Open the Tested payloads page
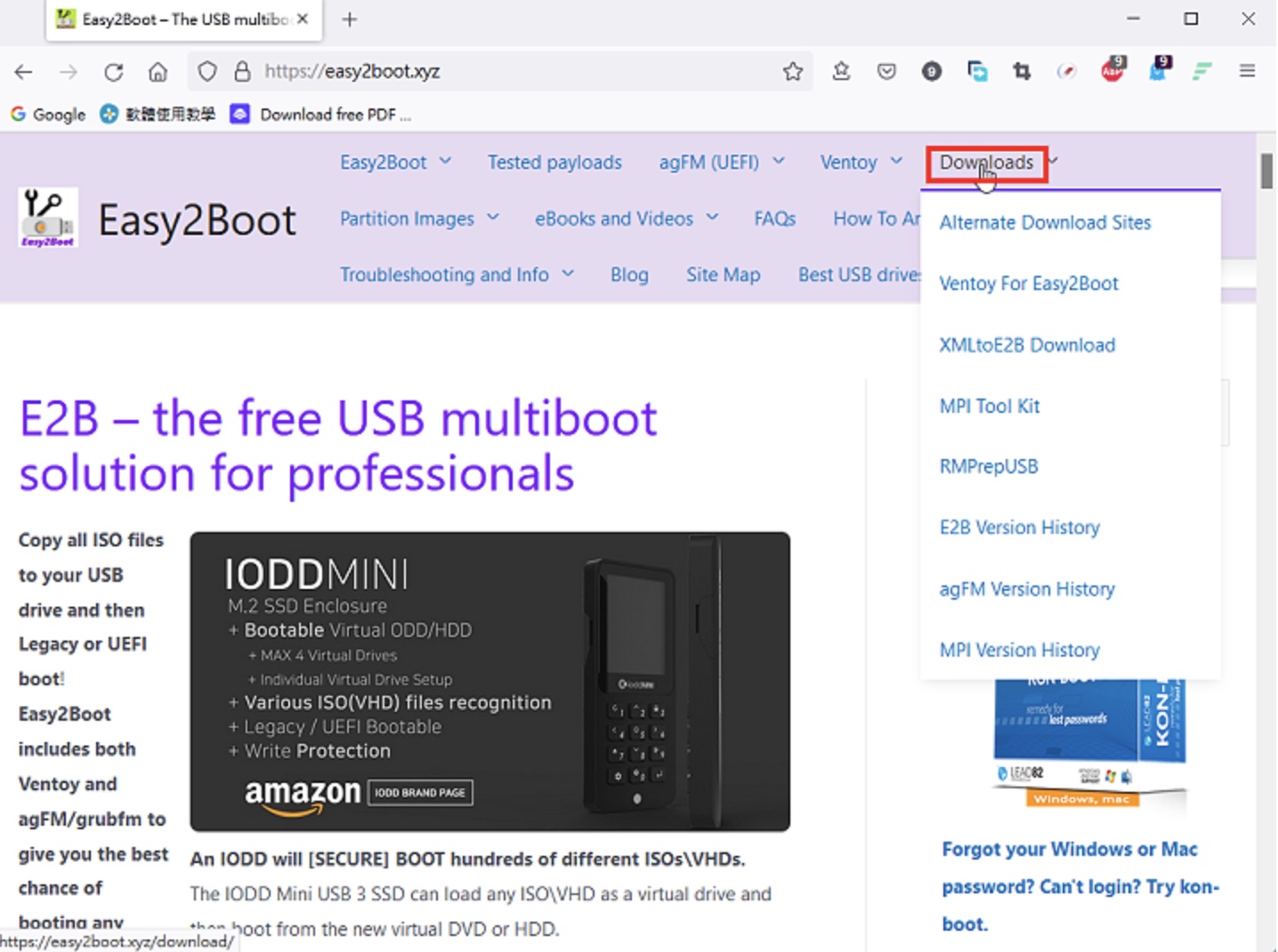This screenshot has width=1278, height=952. 554,163
